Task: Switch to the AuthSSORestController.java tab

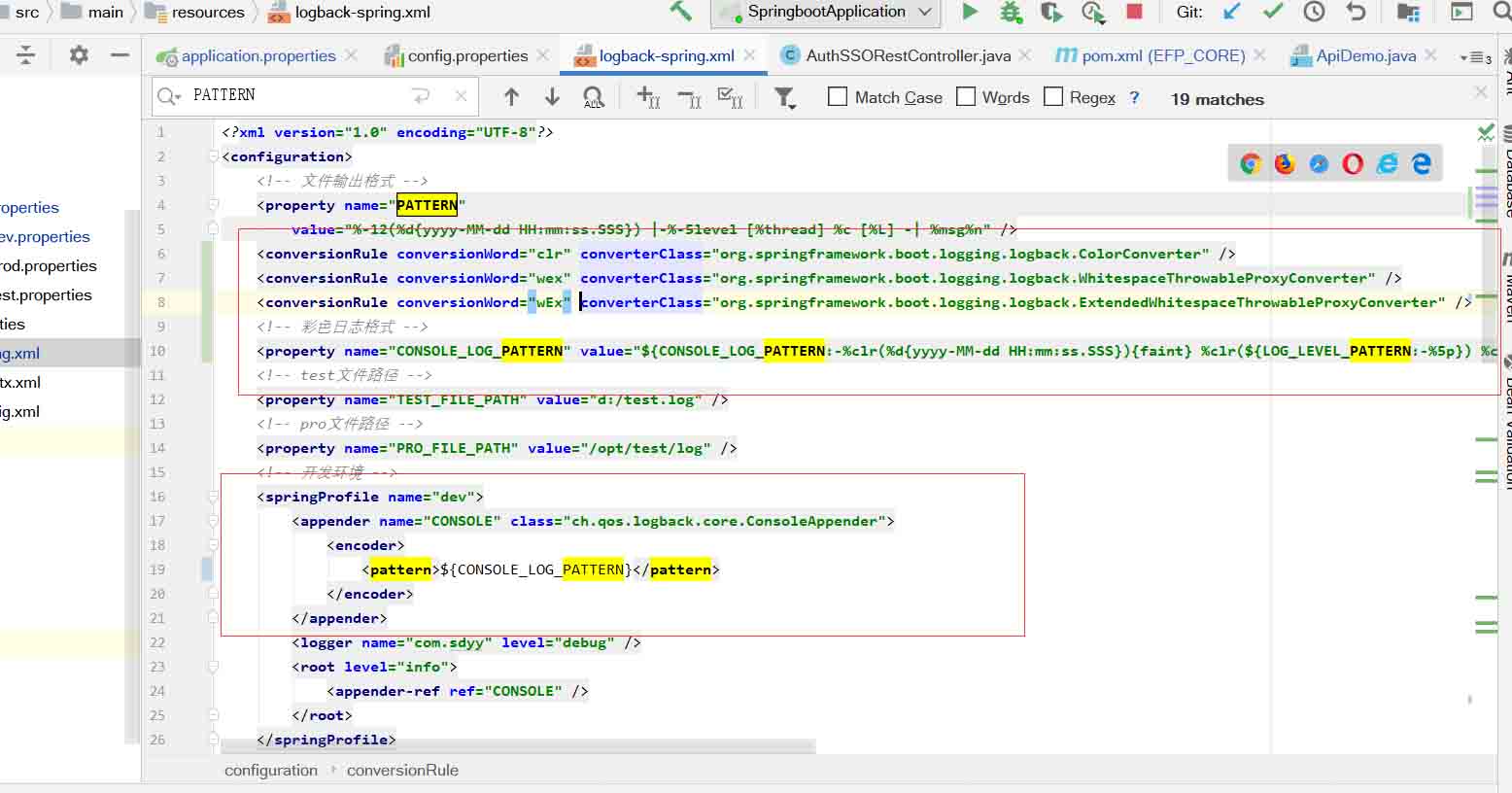Action: coord(908,56)
